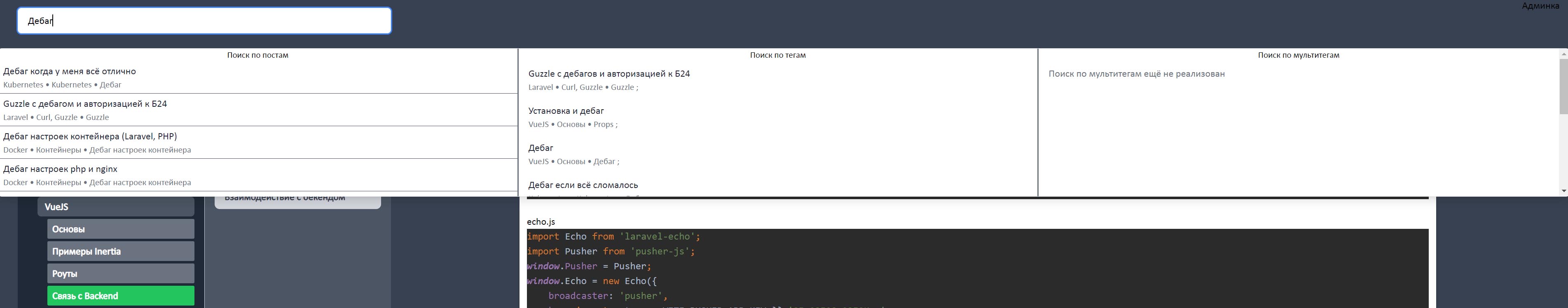
Task: Click the search input containing 'Дебаг'
Action: [x=204, y=21]
